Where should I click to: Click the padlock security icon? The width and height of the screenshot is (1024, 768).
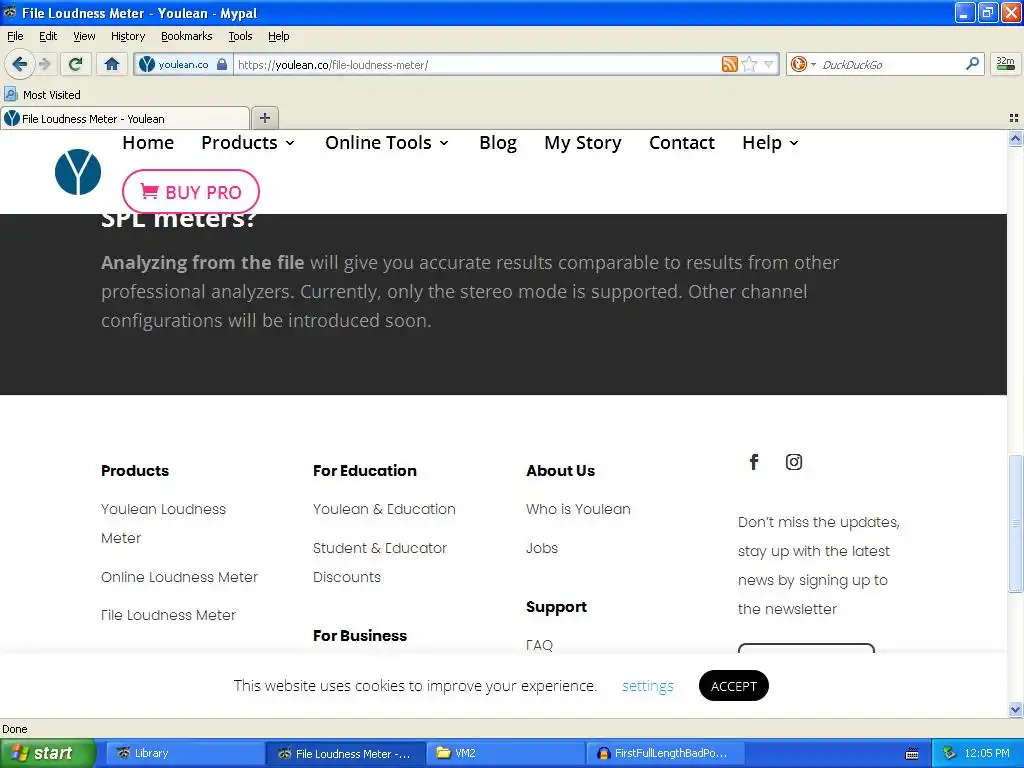pyautogui.click(x=222, y=64)
